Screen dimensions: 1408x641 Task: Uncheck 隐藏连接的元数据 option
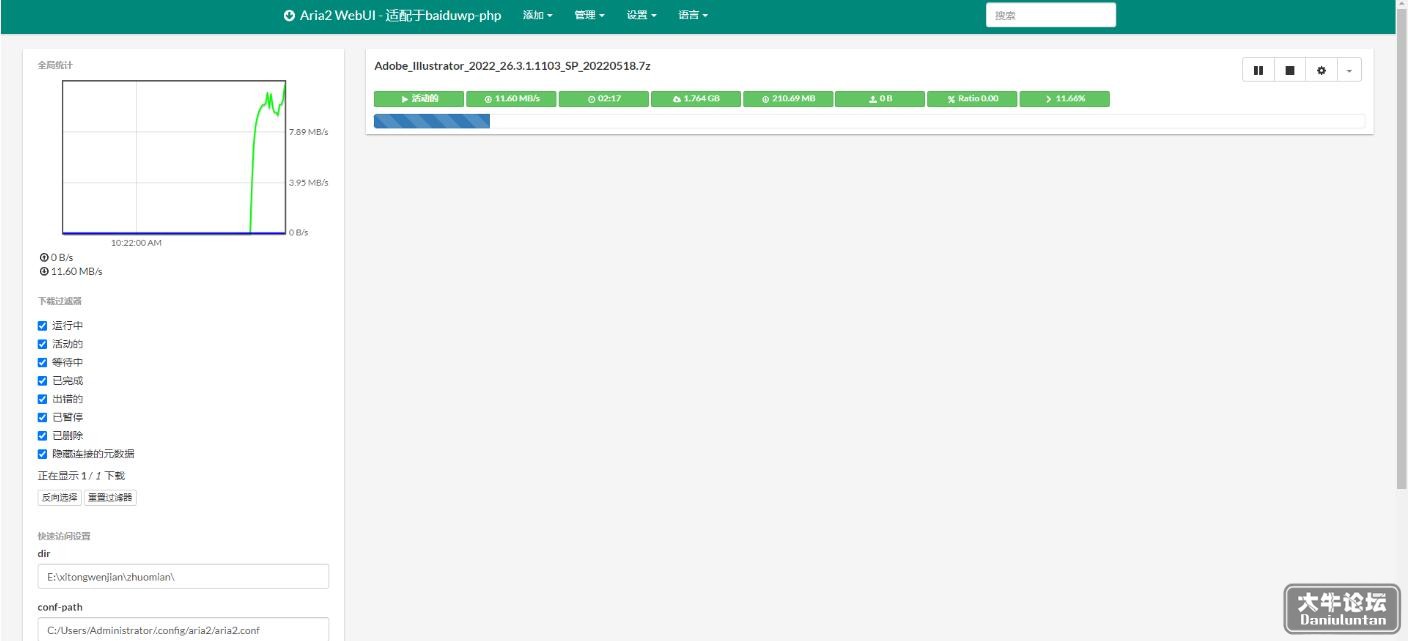point(42,454)
